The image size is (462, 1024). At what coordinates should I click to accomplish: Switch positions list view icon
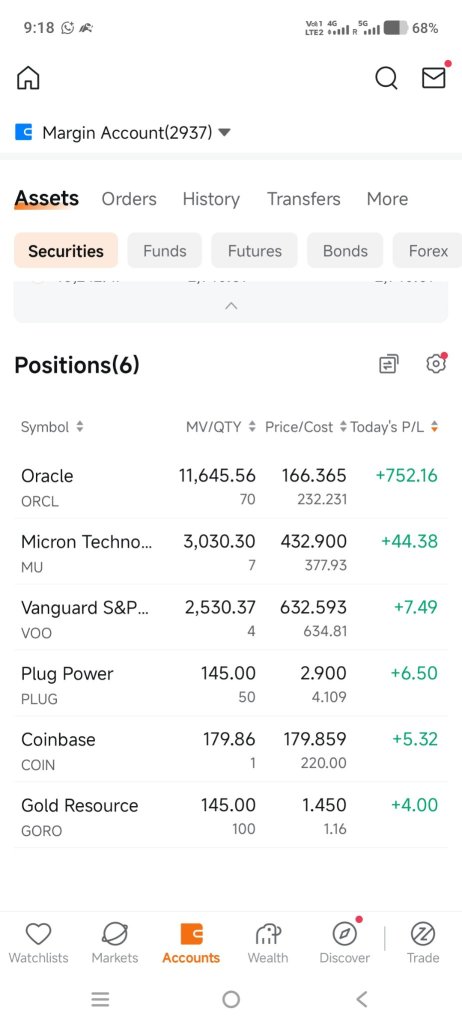[389, 364]
